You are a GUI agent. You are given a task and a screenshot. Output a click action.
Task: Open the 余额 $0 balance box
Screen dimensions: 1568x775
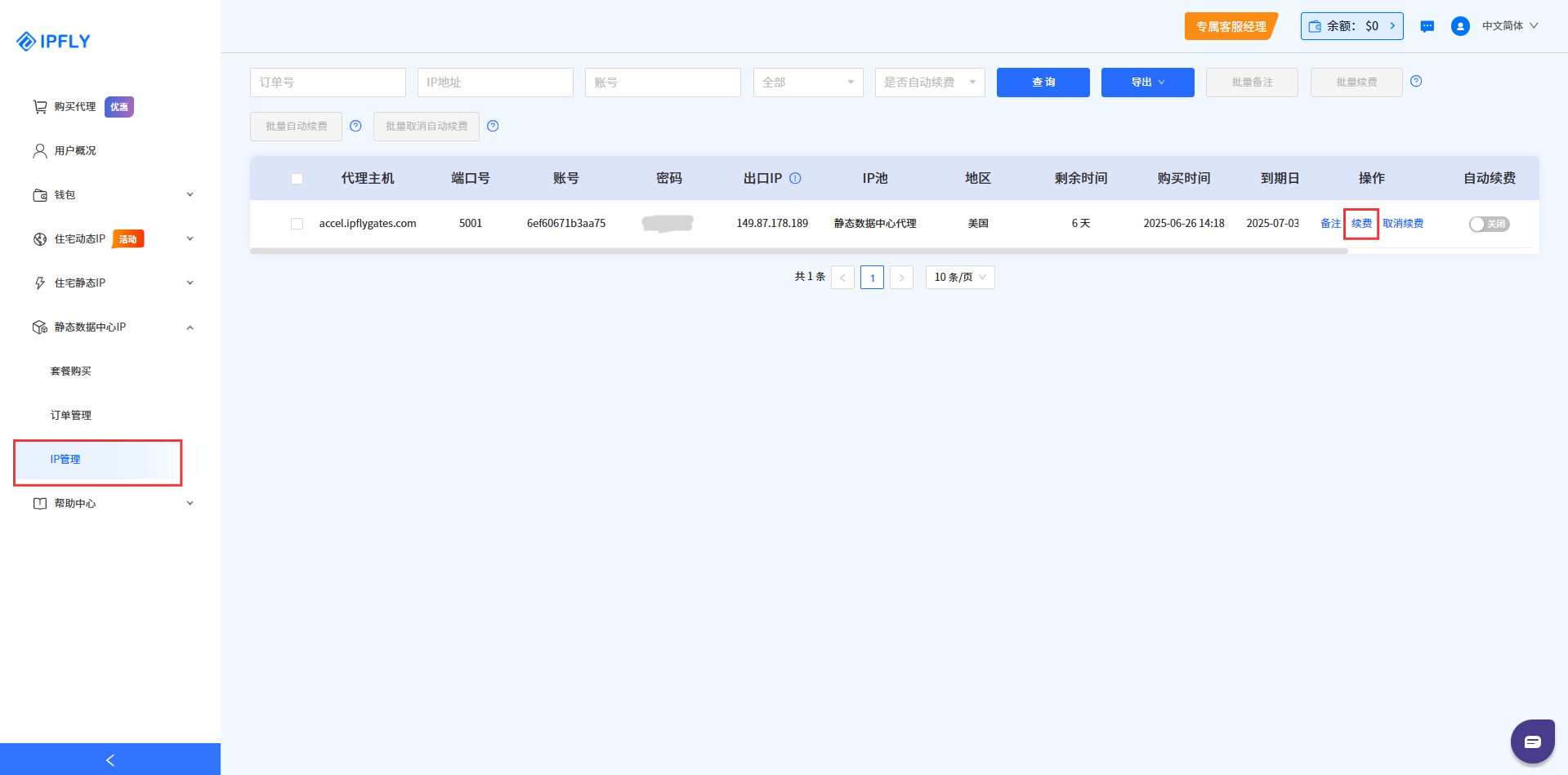1352,26
